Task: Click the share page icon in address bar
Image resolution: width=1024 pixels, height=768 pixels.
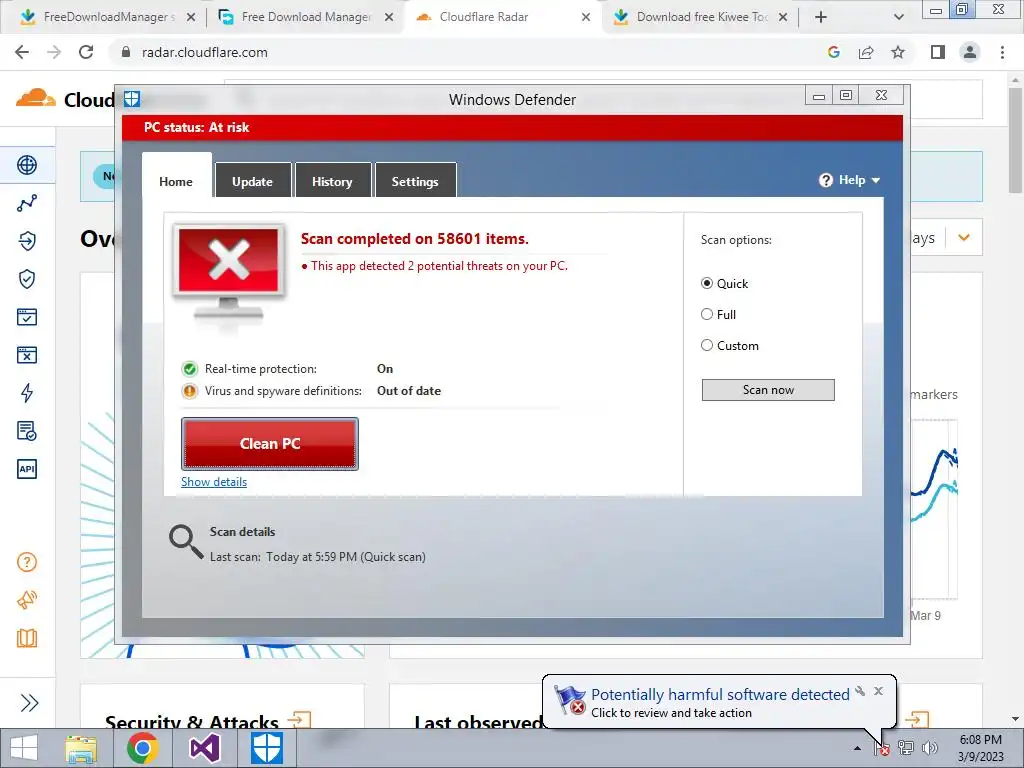Action: (866, 52)
